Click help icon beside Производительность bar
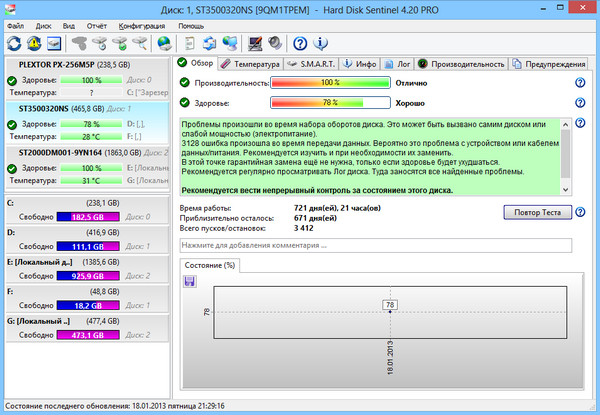Screen dimensions: 600x415 (x=579, y=82)
